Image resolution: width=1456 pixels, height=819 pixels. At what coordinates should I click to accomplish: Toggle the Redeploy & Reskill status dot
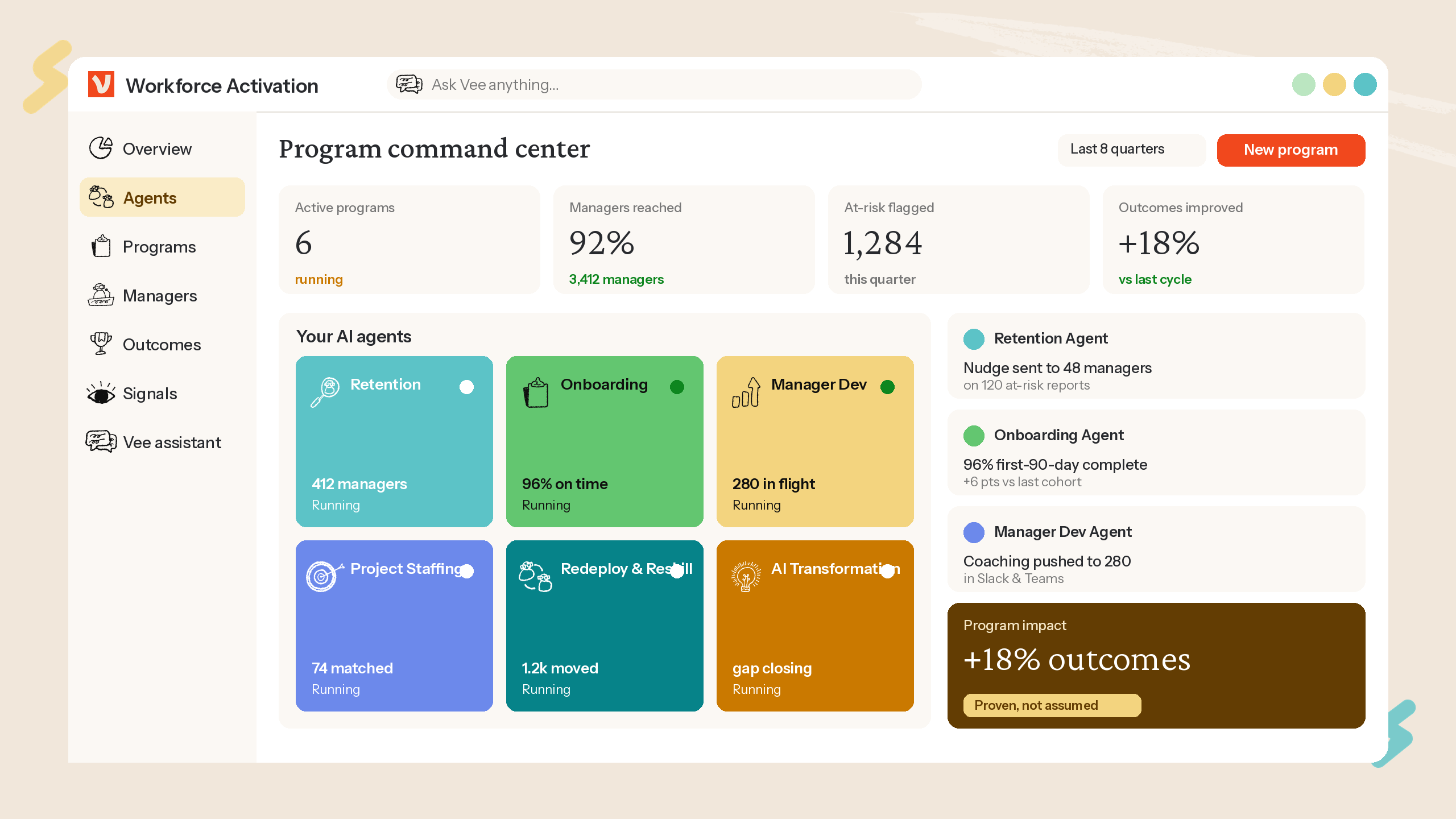[x=677, y=571]
